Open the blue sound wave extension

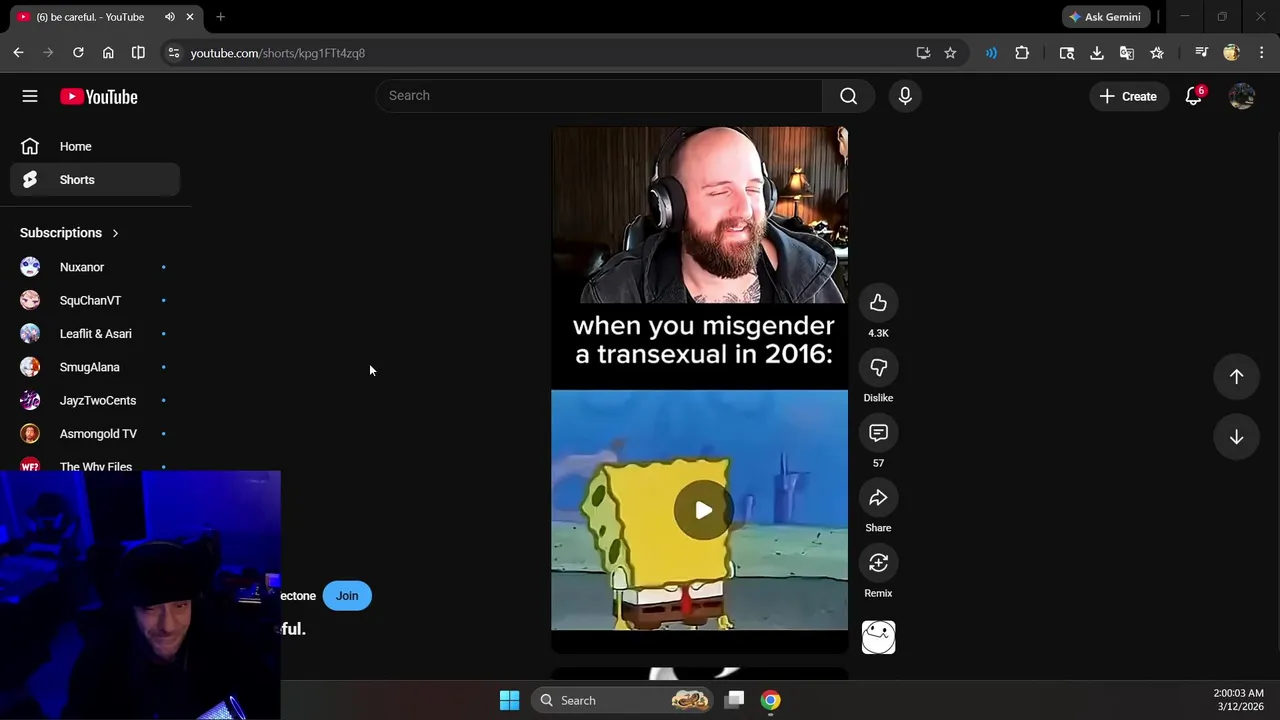(x=991, y=53)
